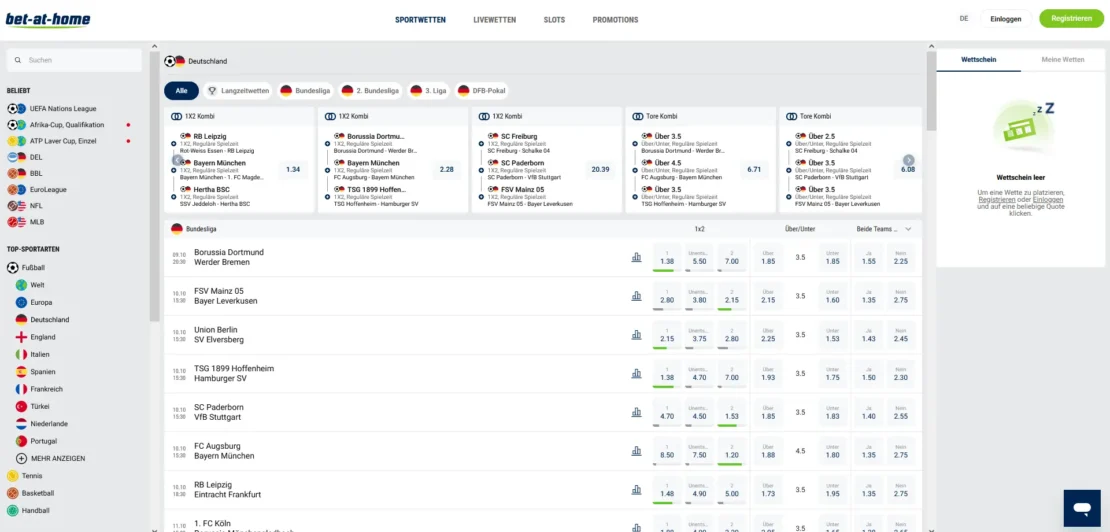Click the Tennis ball icon

coord(12,476)
